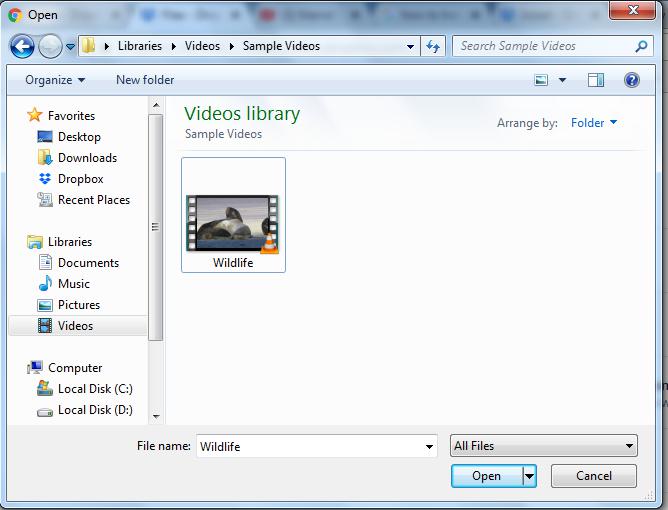Select Favorites in navigation pane
The height and width of the screenshot is (510, 668).
(72, 116)
